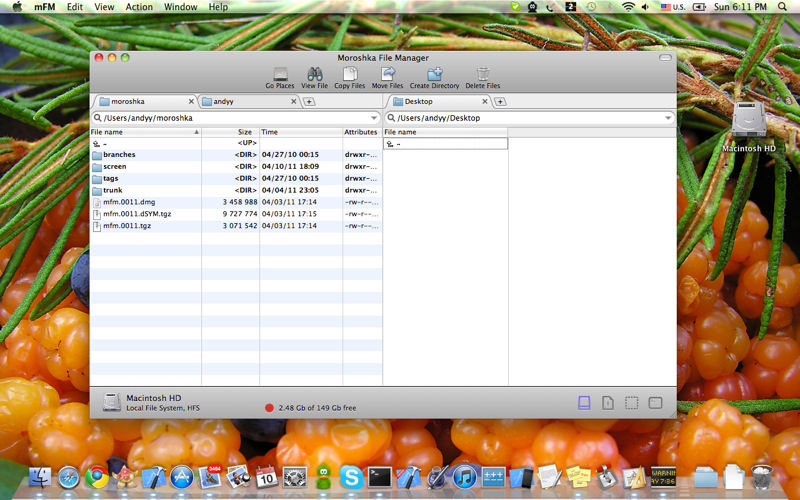Click the Go Places toolbar icon

[x=280, y=75]
